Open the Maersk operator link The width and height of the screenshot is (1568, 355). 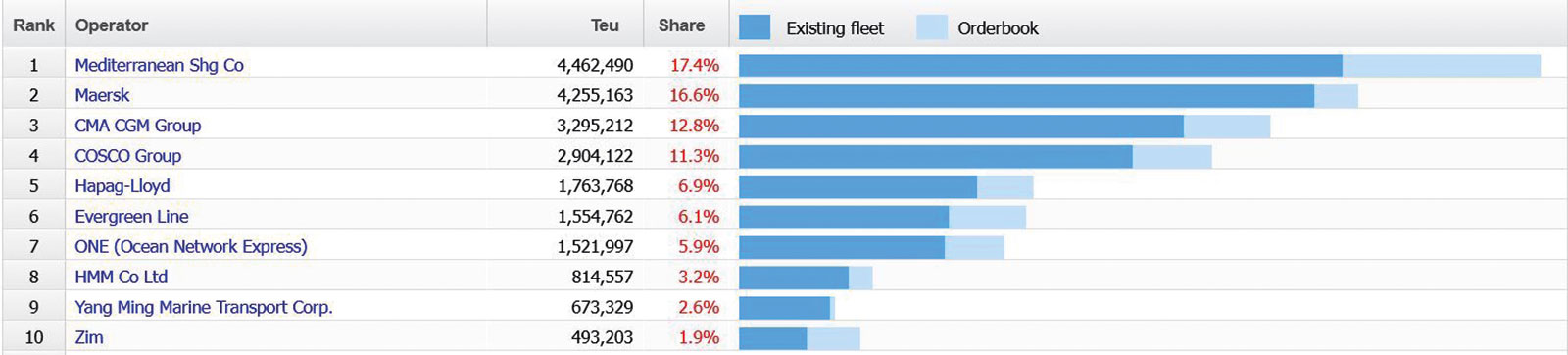[102, 95]
